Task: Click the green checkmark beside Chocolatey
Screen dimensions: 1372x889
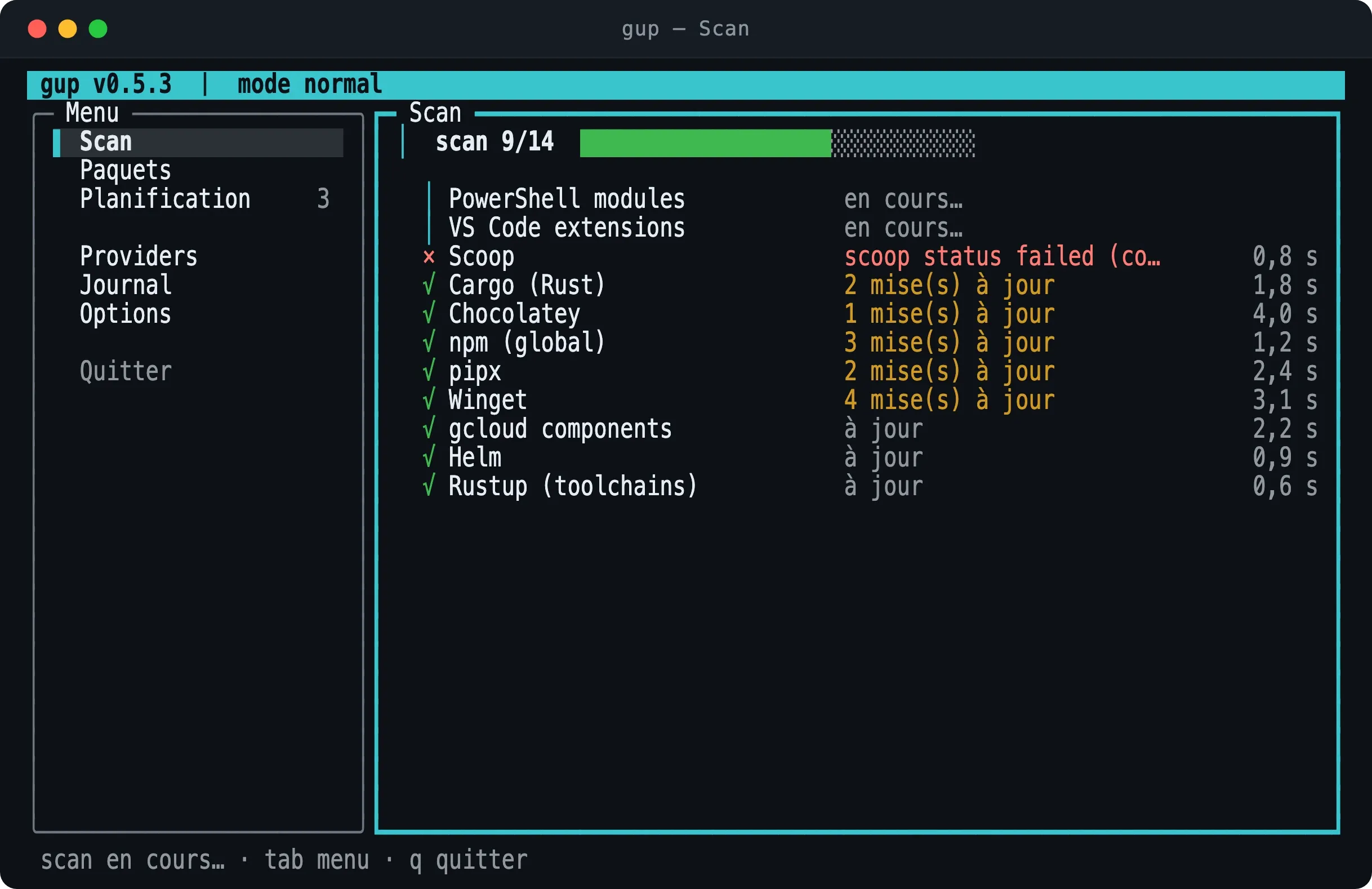Action: click(428, 314)
